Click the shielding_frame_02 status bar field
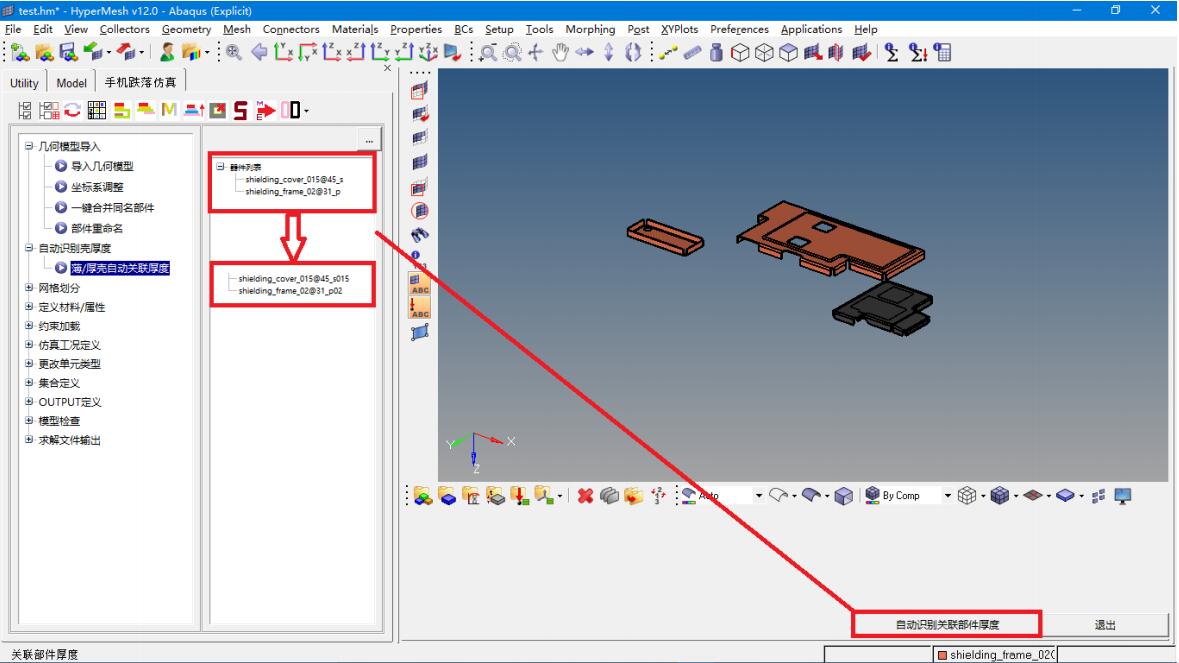This screenshot has width=1179, height=663. (996, 655)
